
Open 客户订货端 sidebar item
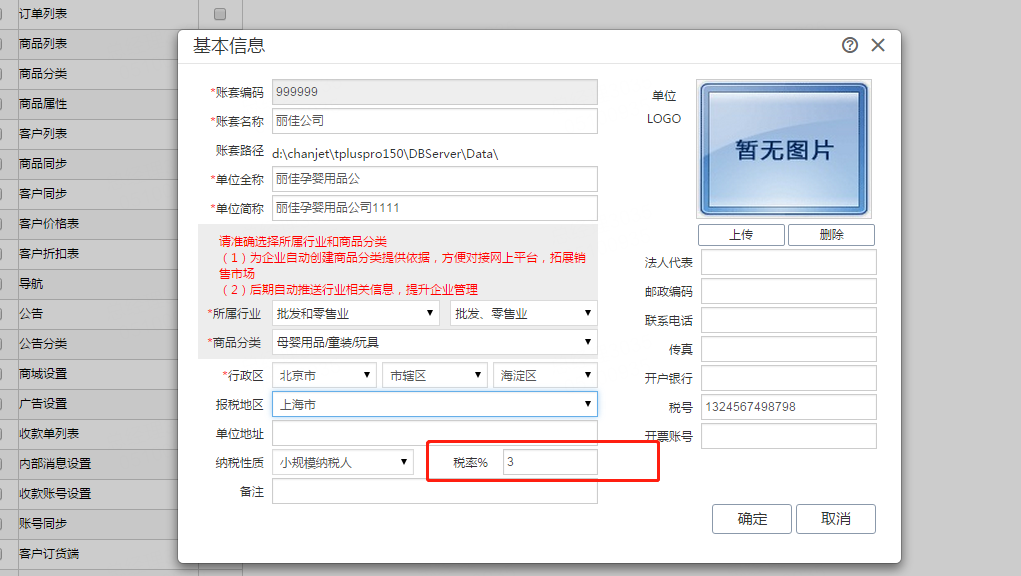click(x=49, y=553)
